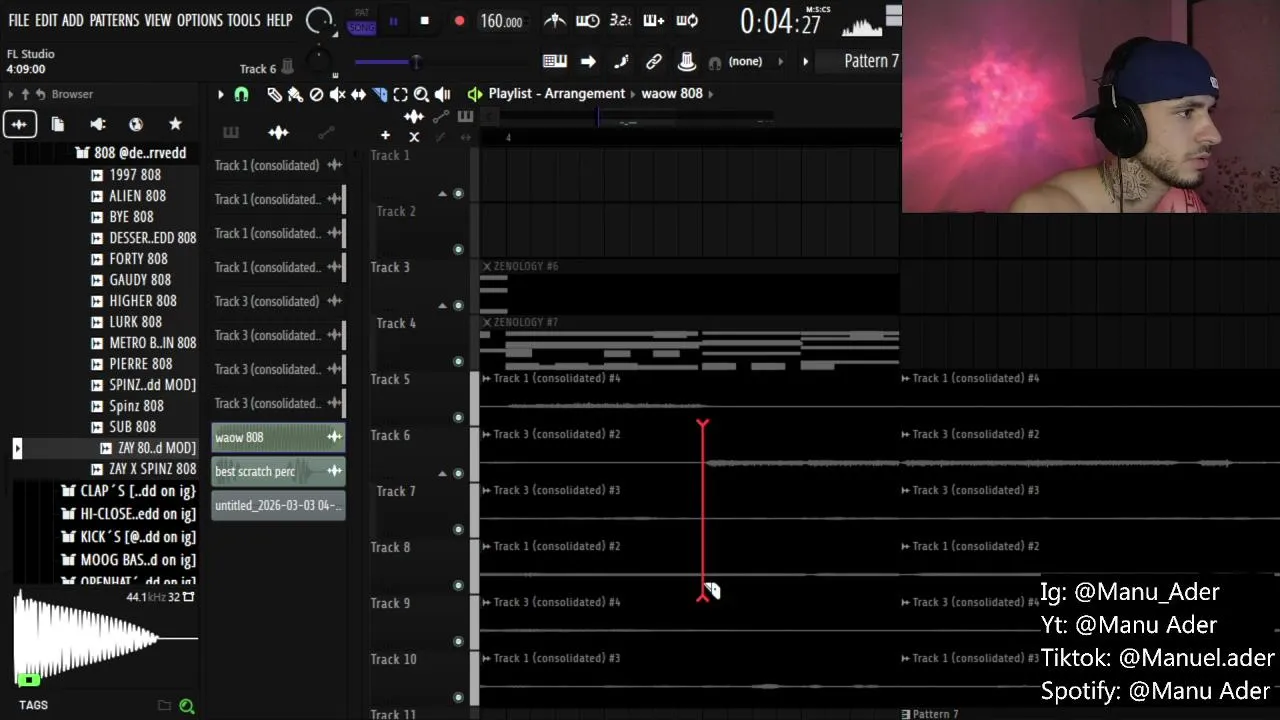Click the plus icon above track list
This screenshot has height=720, width=1280.
click(x=385, y=135)
